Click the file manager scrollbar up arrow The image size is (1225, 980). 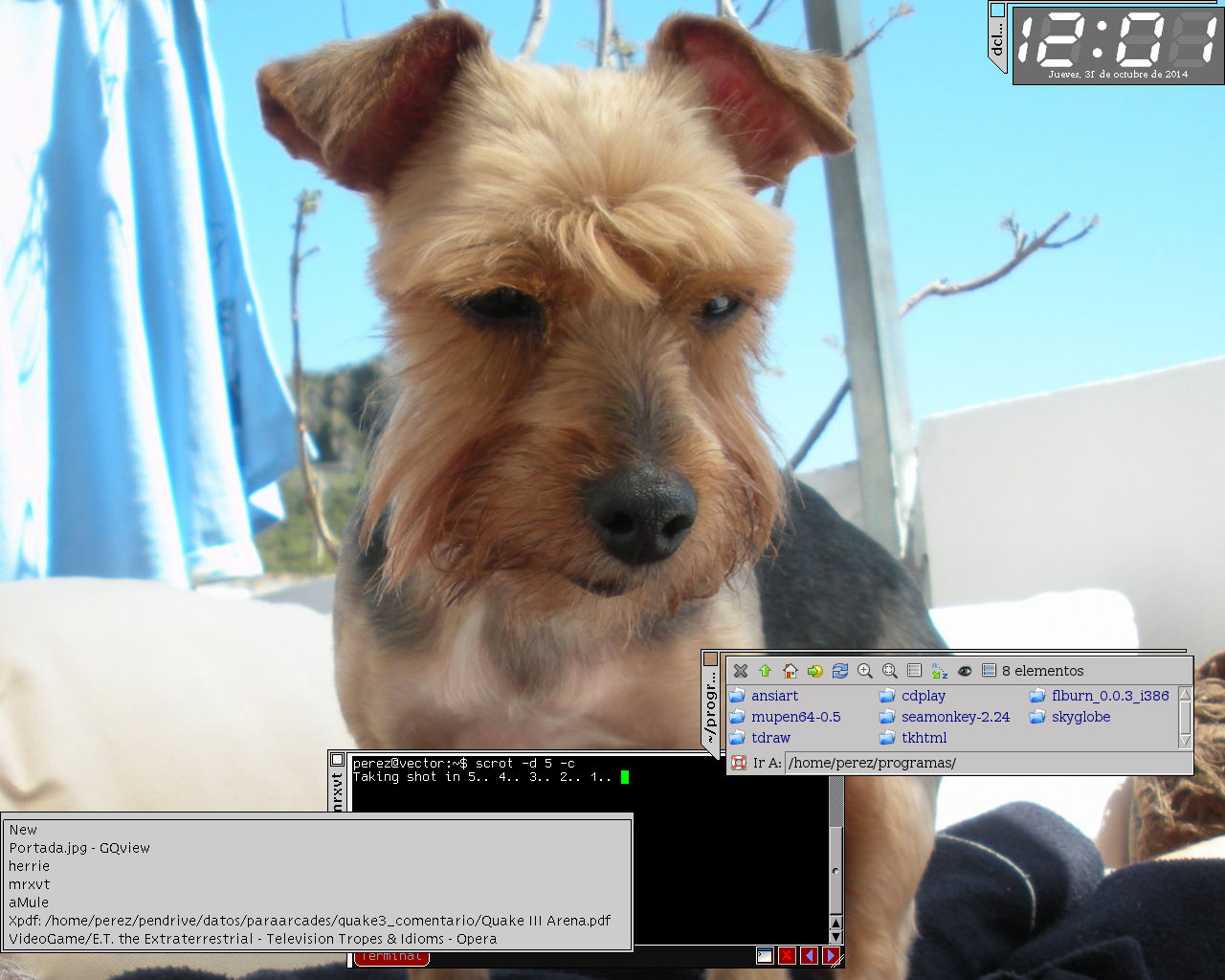click(1186, 694)
